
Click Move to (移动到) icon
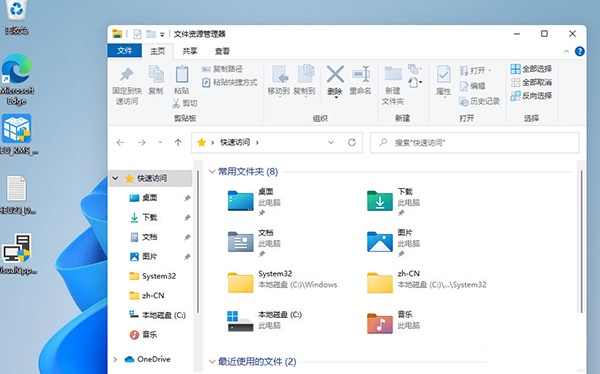tap(279, 74)
